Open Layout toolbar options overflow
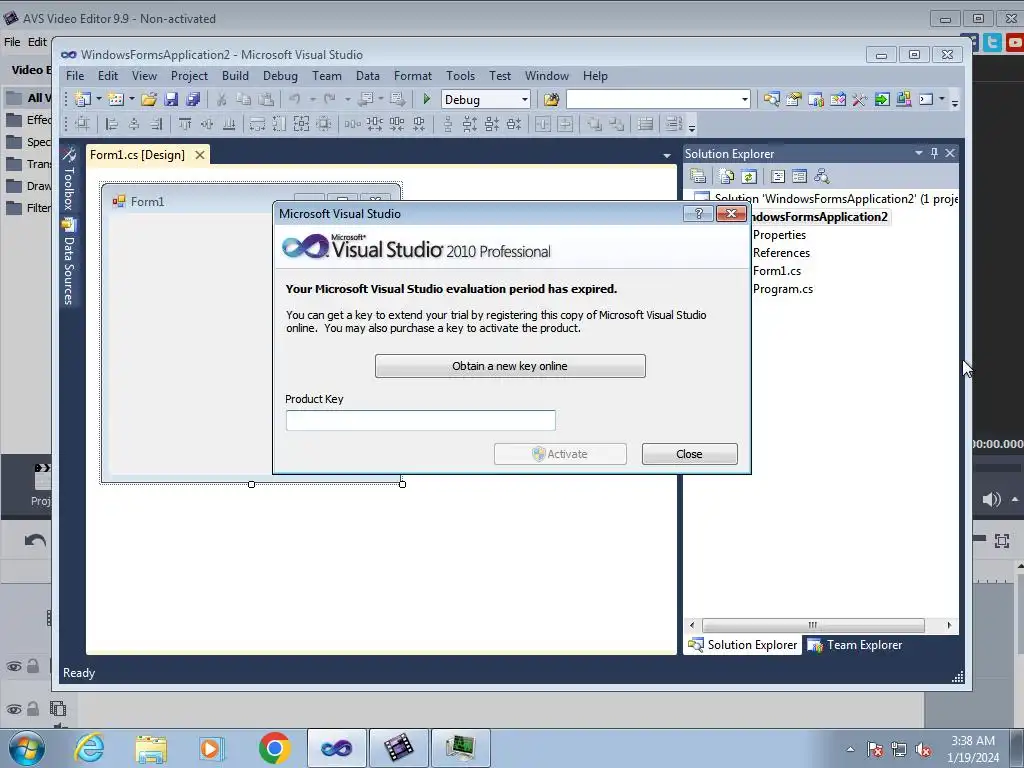This screenshot has width=1024, height=768. 692,127
